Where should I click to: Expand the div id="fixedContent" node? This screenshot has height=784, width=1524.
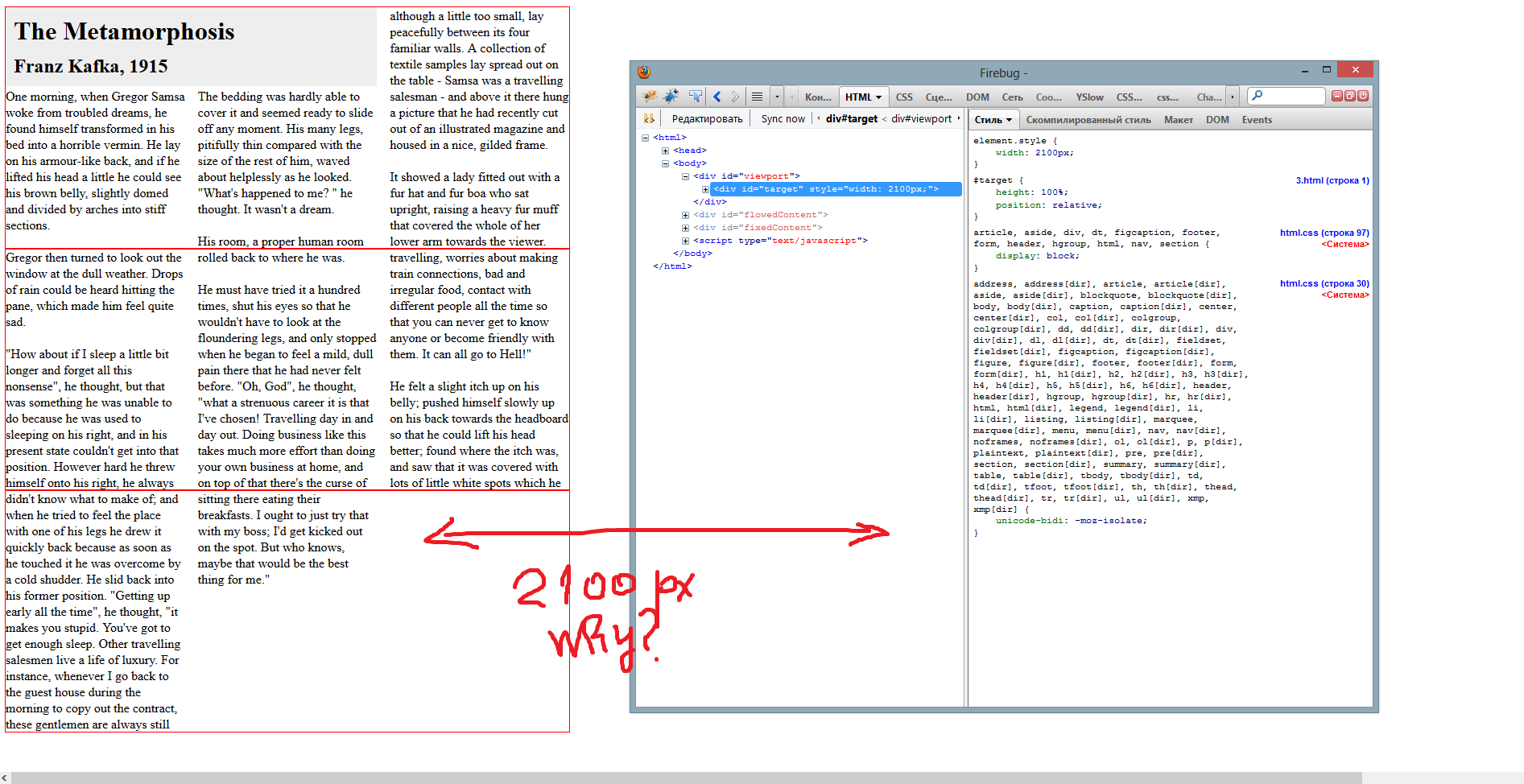coord(685,228)
